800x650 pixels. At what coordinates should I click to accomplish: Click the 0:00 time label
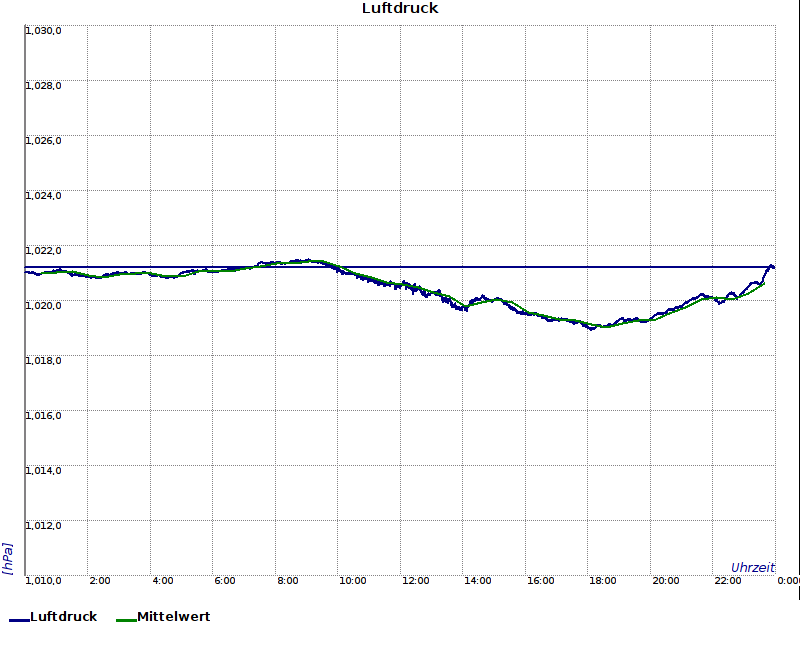click(788, 581)
